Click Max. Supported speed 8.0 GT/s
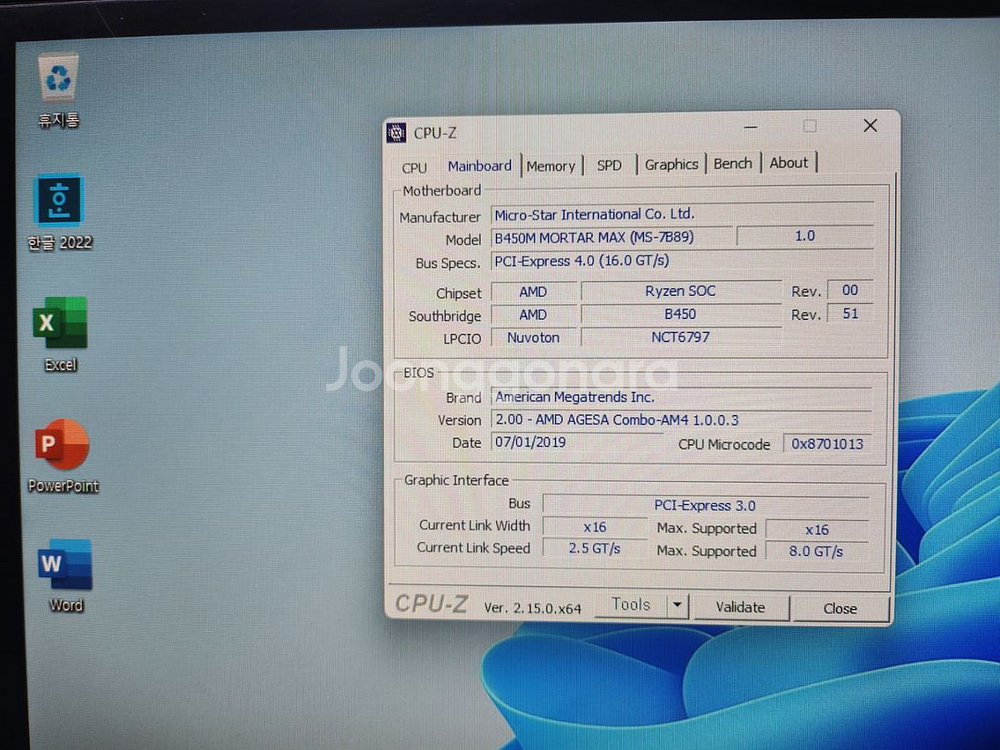This screenshot has height=750, width=1000. [x=816, y=551]
